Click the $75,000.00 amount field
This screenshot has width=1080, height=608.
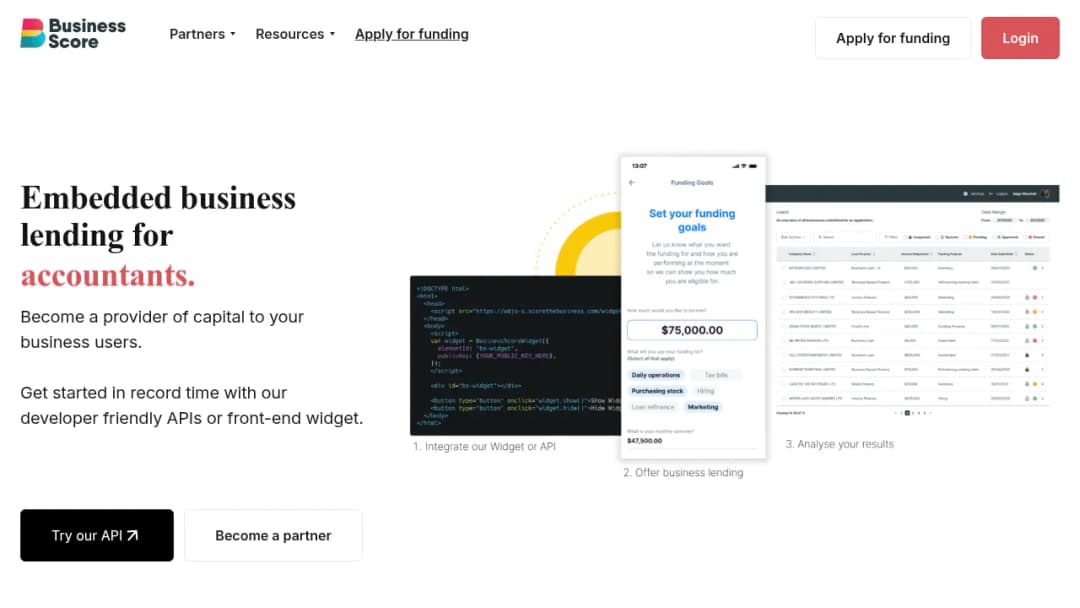pos(692,330)
